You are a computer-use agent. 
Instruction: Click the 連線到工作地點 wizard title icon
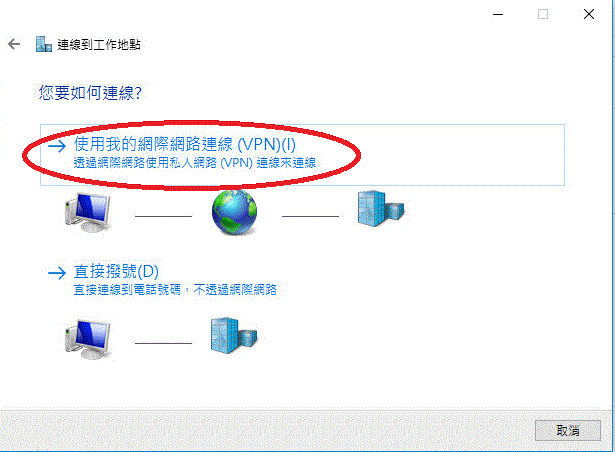coord(44,44)
